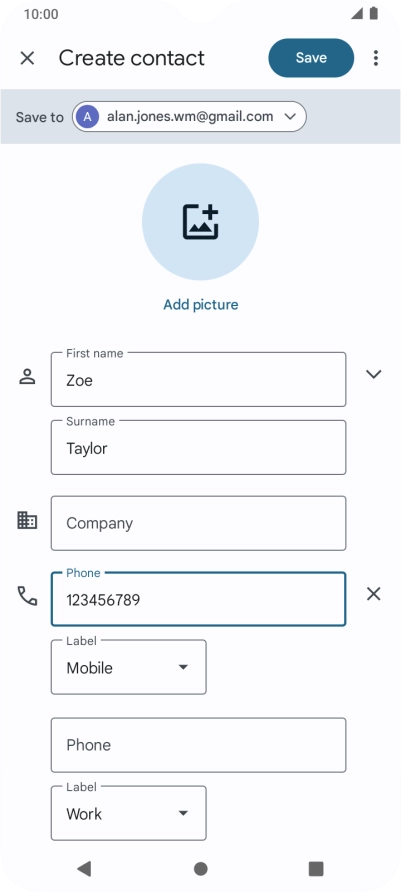Open the Mobile label dropdown
This screenshot has height=892, width=401.
129,667
